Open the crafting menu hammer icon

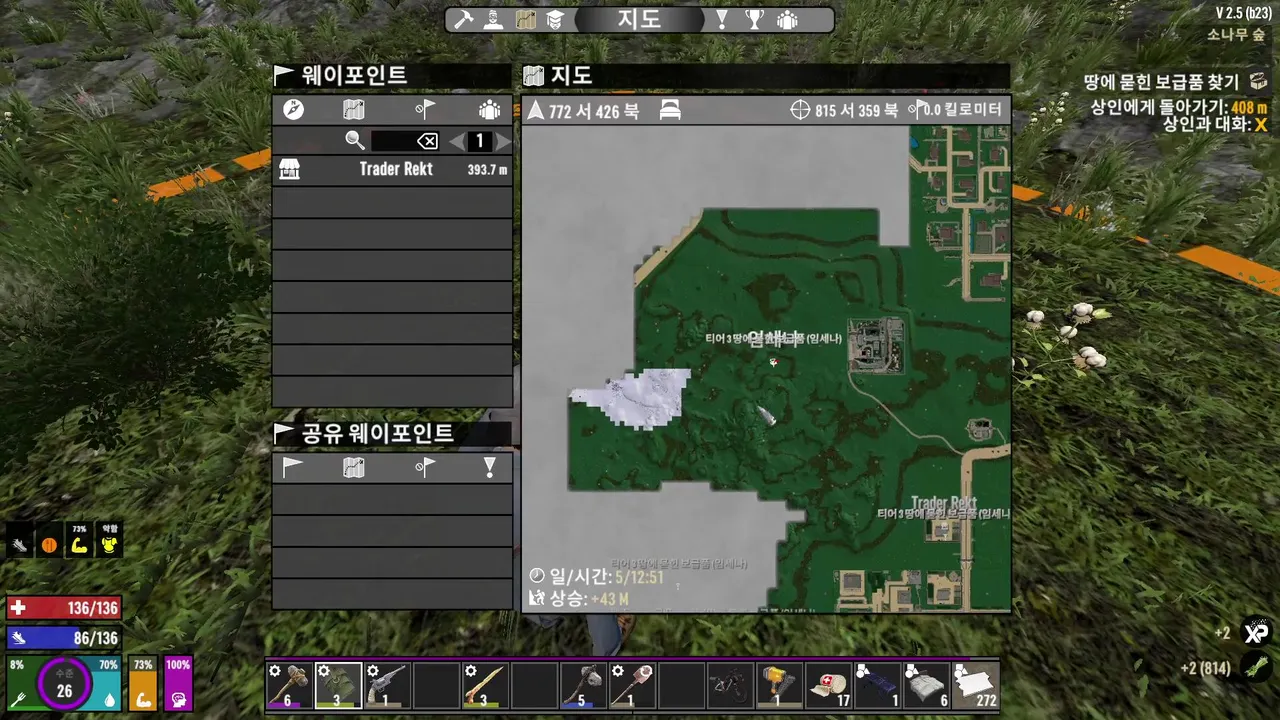tap(463, 20)
